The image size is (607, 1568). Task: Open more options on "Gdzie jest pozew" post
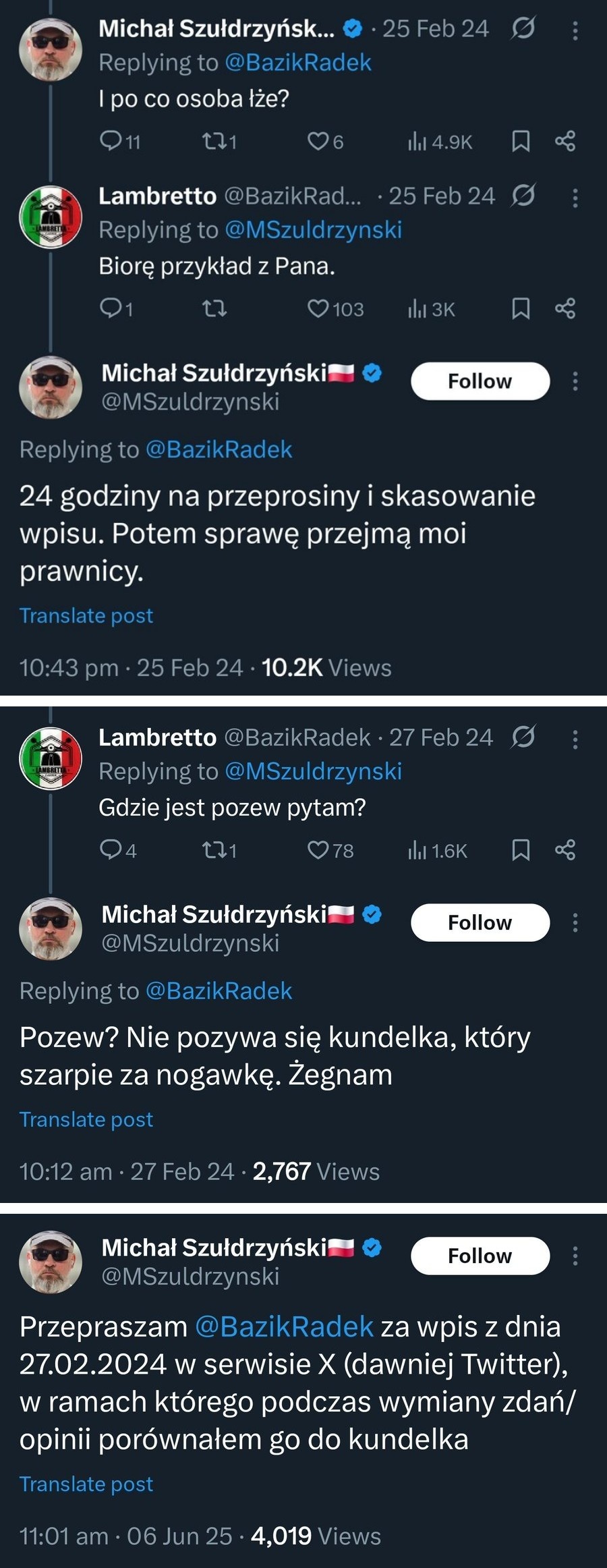(575, 740)
